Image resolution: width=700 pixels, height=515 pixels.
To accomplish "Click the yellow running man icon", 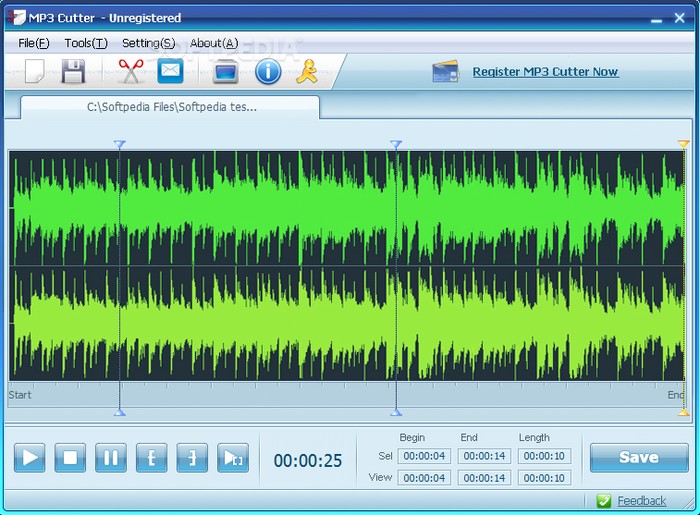I will (306, 72).
